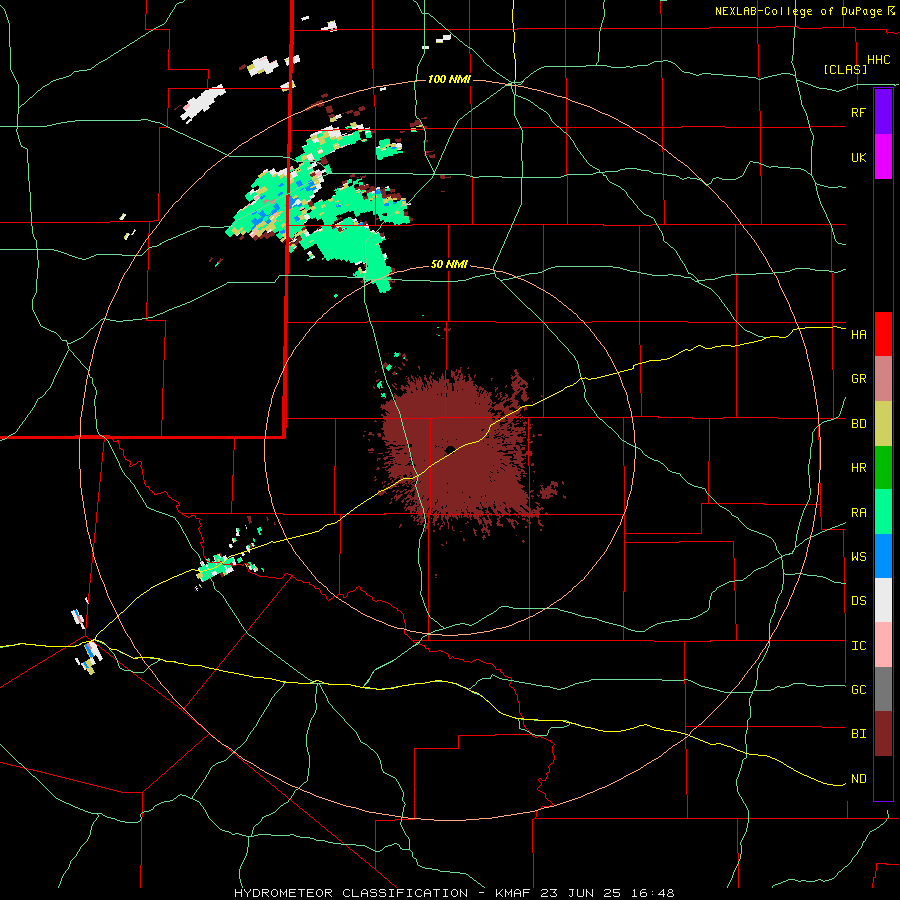Click the WS blue legend swatch
Image resolution: width=900 pixels, height=900 pixels.
pyautogui.click(x=883, y=556)
